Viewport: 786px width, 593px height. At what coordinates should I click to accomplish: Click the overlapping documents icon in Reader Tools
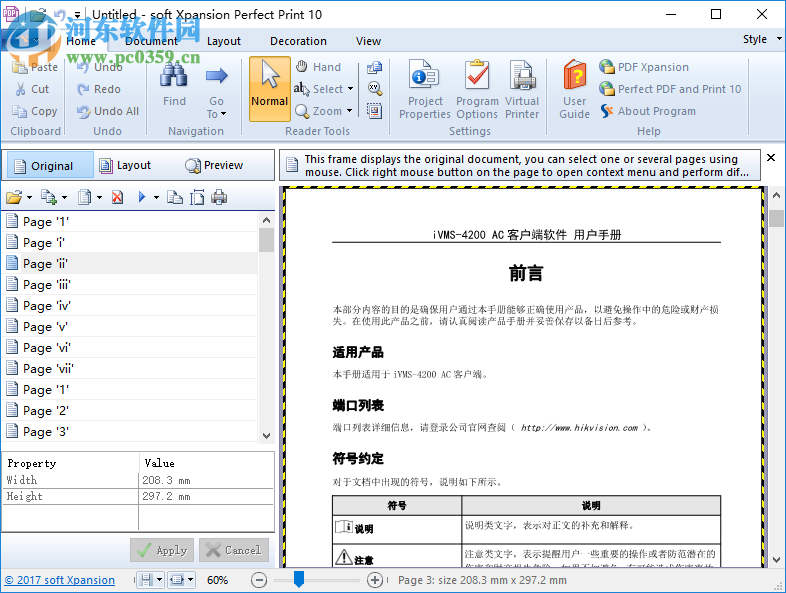[374, 67]
